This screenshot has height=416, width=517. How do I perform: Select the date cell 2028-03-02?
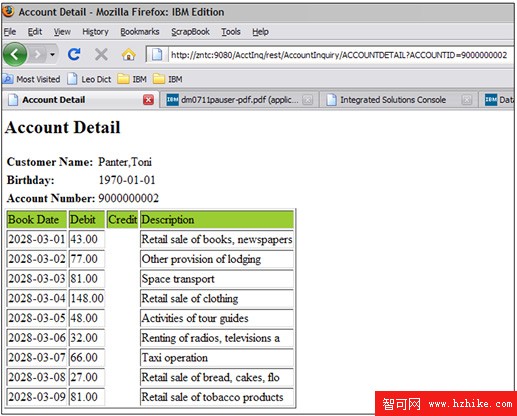(x=37, y=259)
